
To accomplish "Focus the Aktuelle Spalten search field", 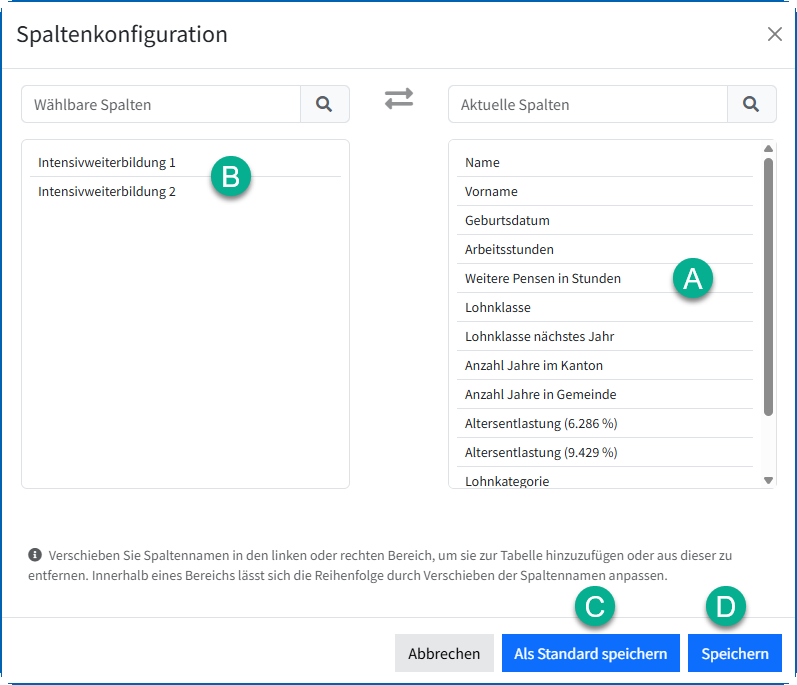I will pyautogui.click(x=588, y=104).
